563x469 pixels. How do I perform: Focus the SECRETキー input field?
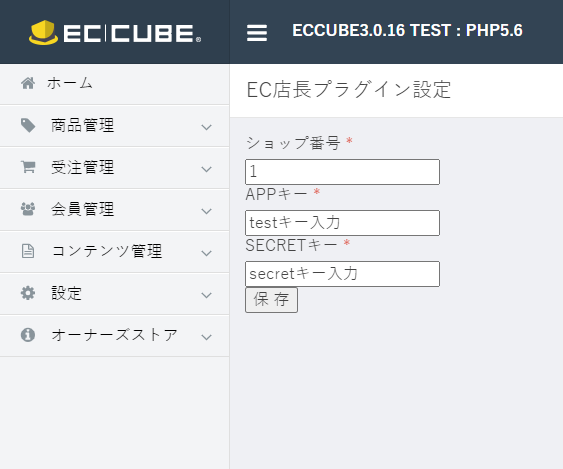pyautogui.click(x=343, y=274)
